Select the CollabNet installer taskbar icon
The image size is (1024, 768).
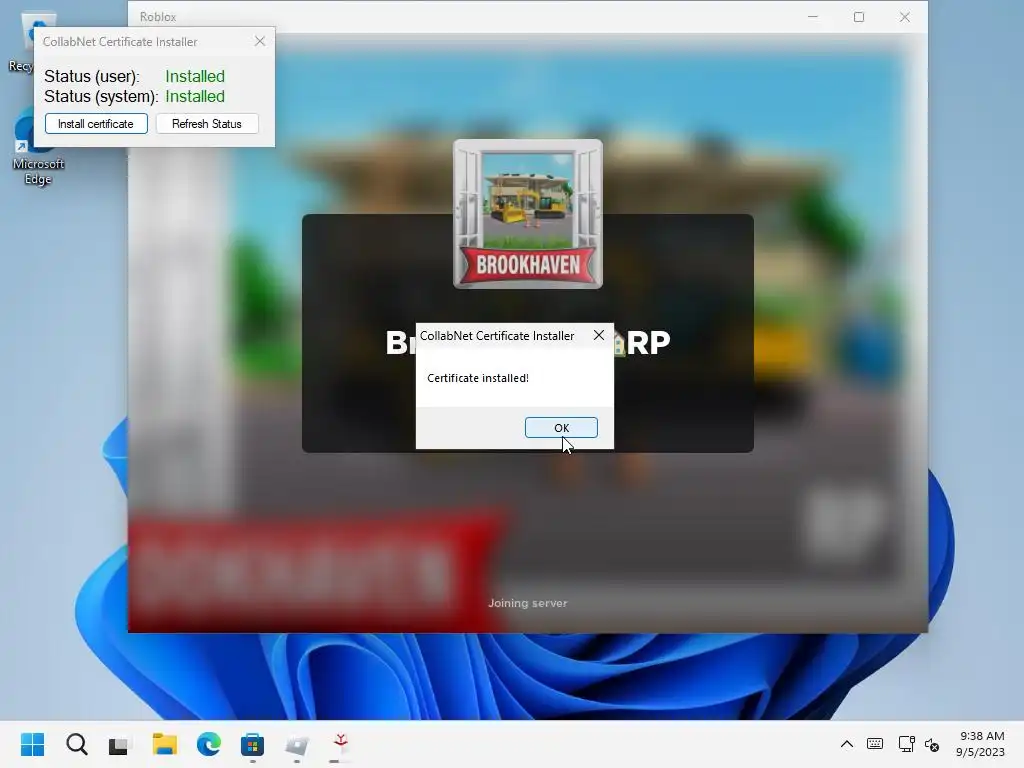tap(340, 744)
